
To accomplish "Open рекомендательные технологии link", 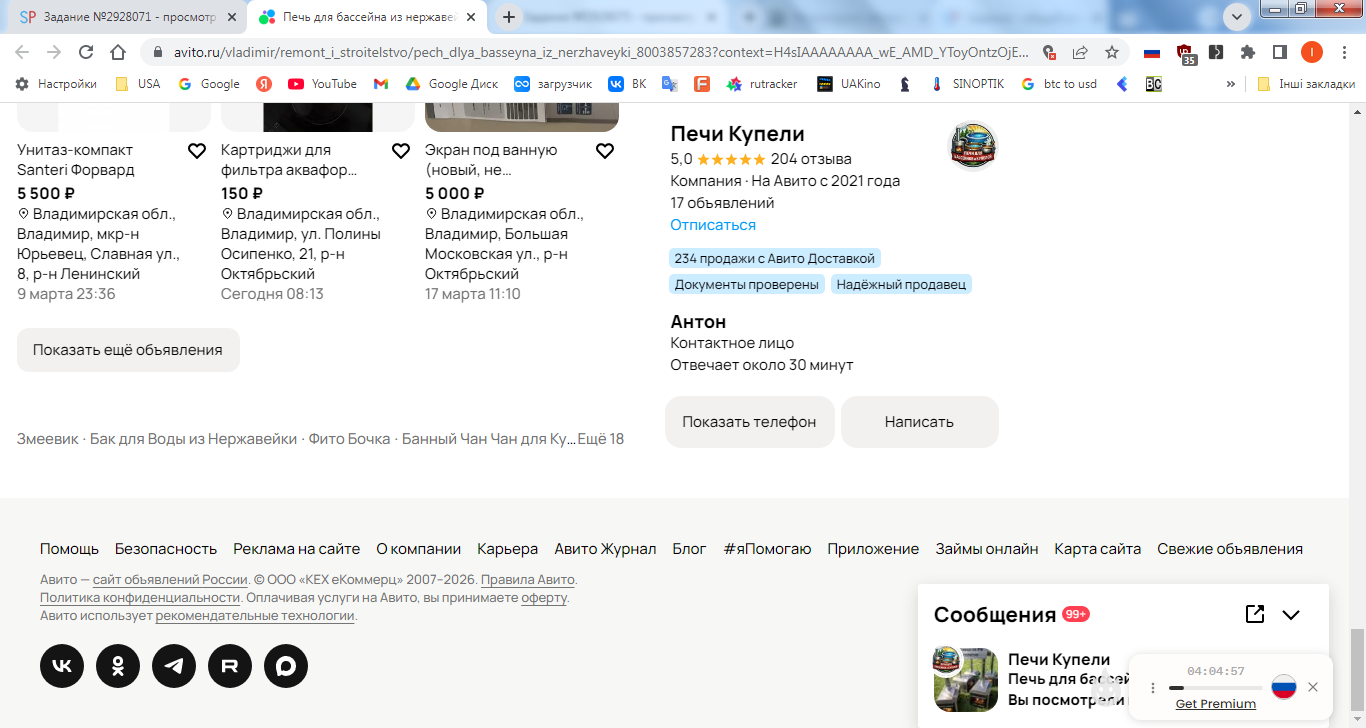I will [x=255, y=616].
